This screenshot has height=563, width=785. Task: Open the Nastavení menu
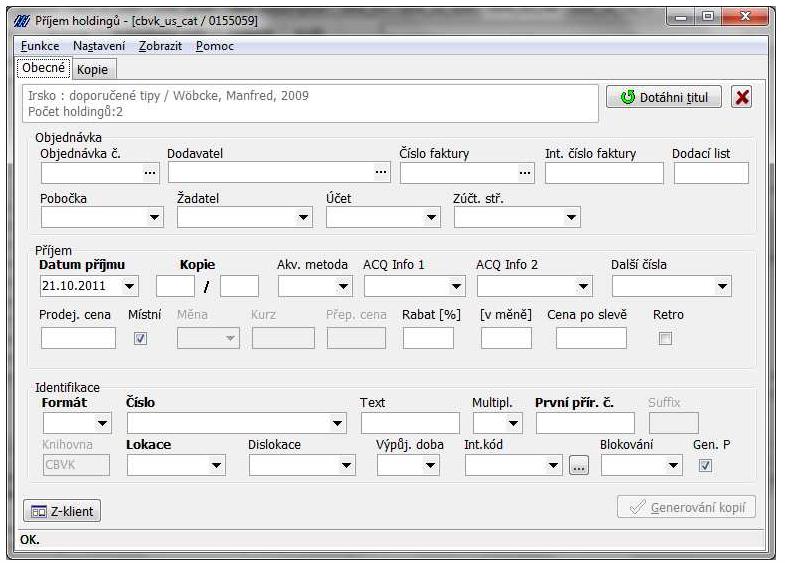coord(99,46)
